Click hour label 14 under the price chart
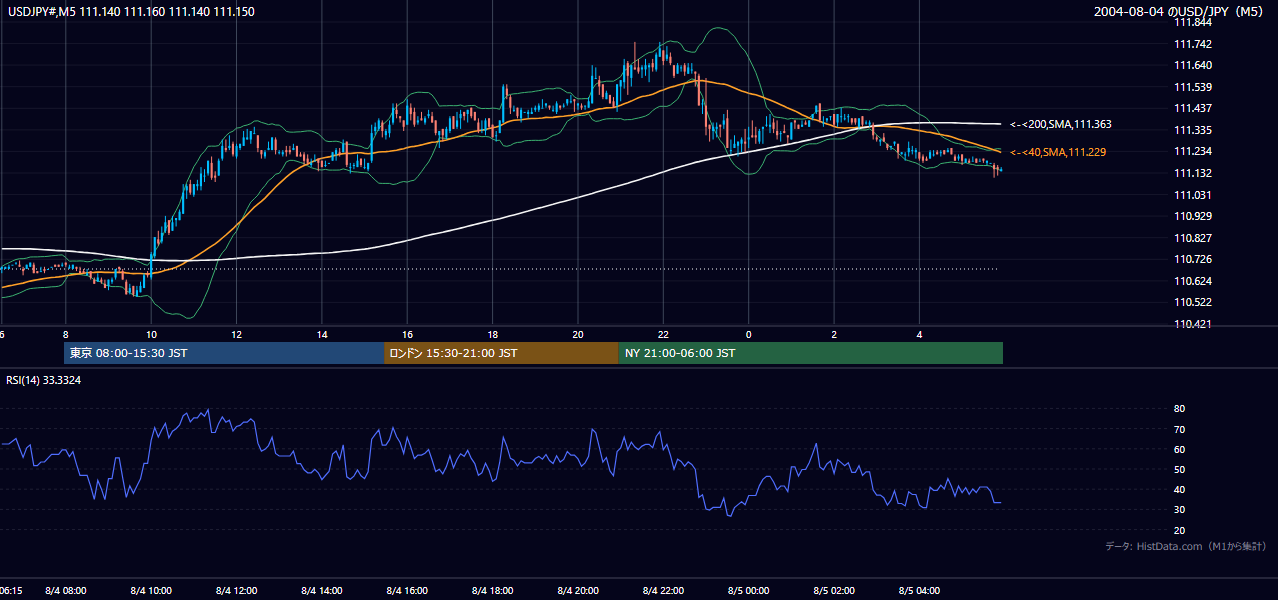Image resolution: width=1278 pixels, height=600 pixels. coord(322,334)
